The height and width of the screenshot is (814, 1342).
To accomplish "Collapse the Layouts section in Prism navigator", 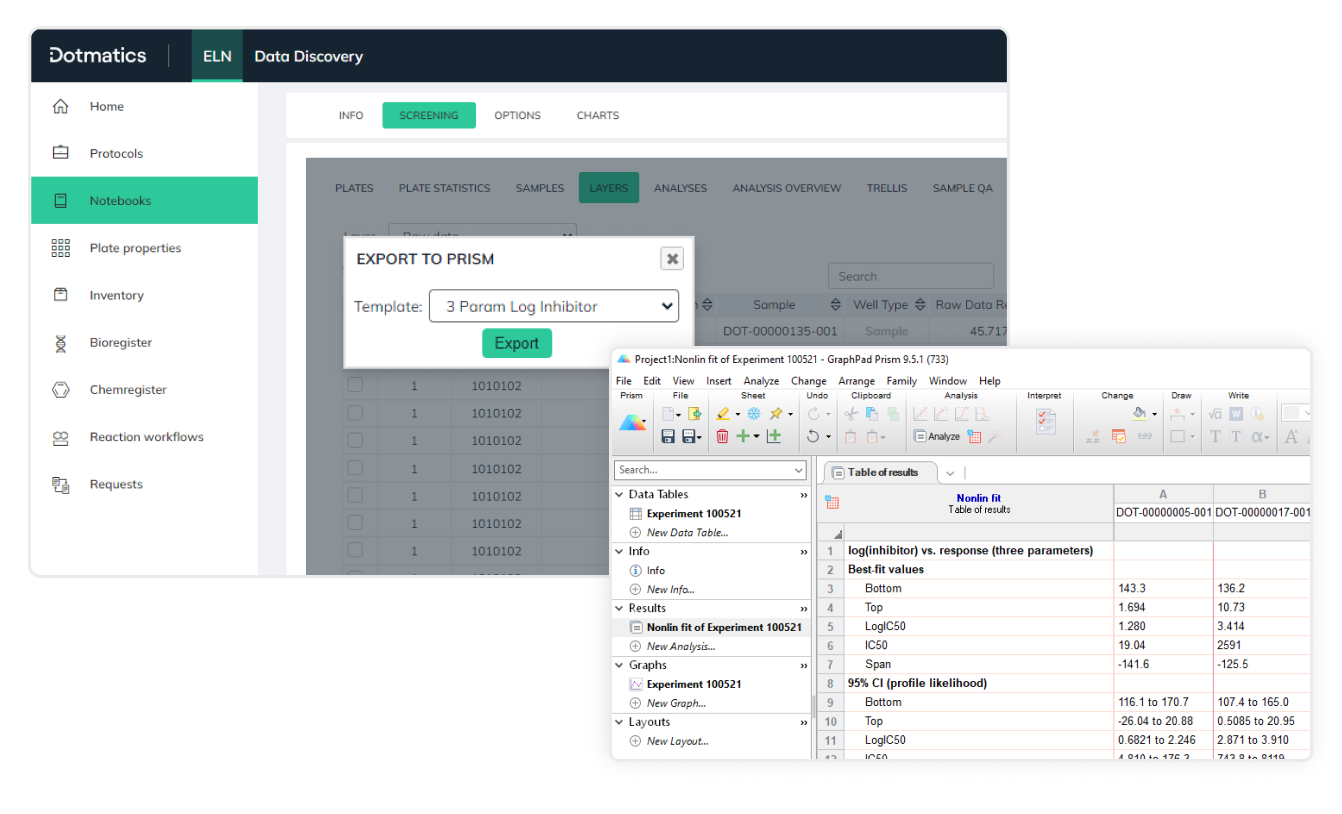I will pyautogui.click(x=619, y=722).
